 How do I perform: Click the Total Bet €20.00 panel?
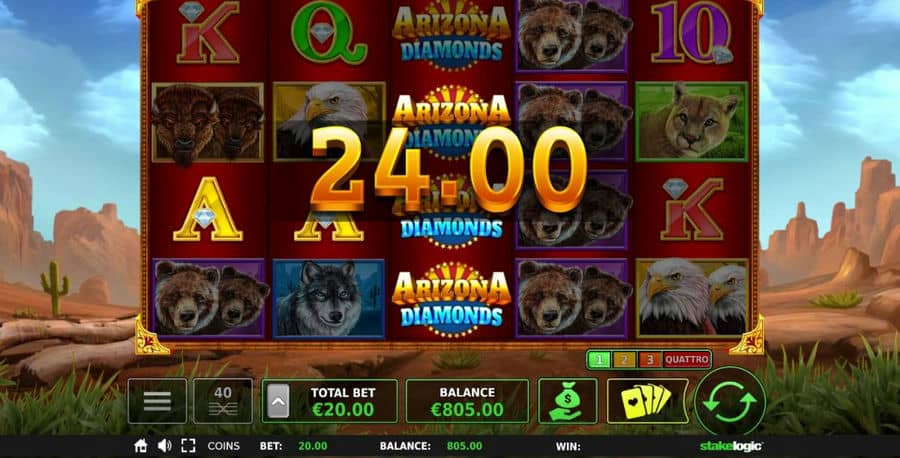(329, 401)
